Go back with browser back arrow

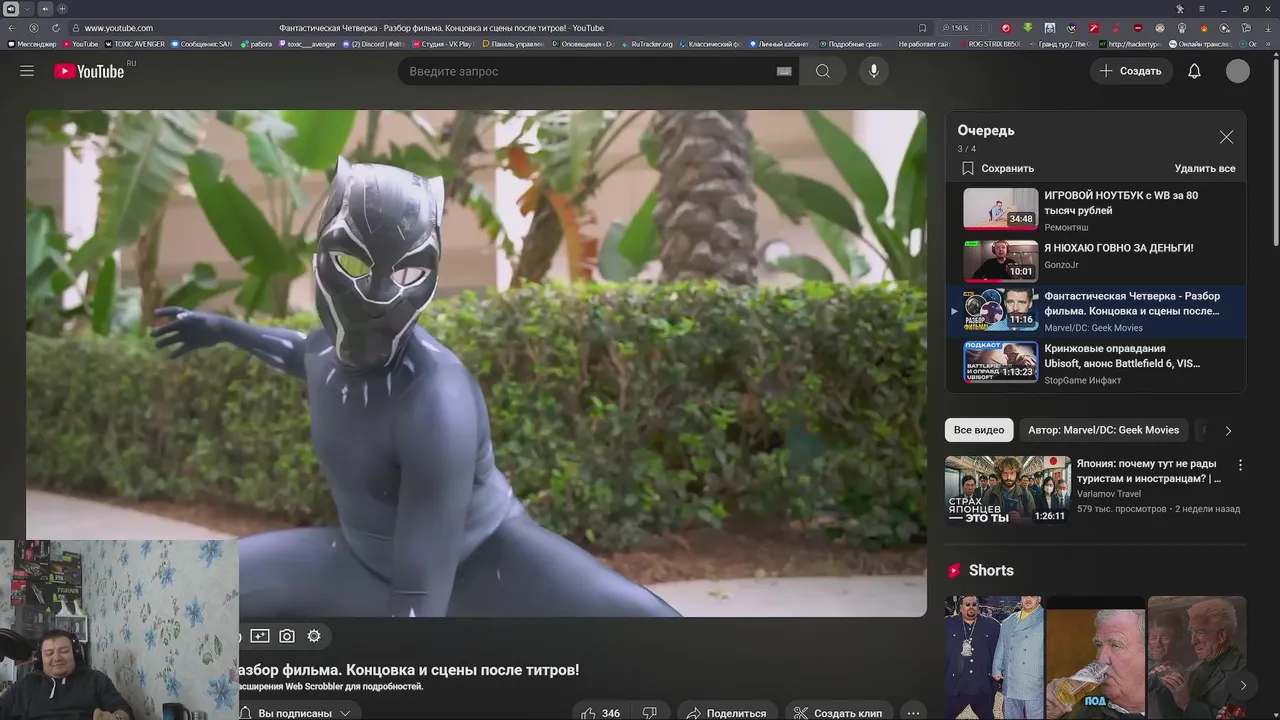point(12,28)
